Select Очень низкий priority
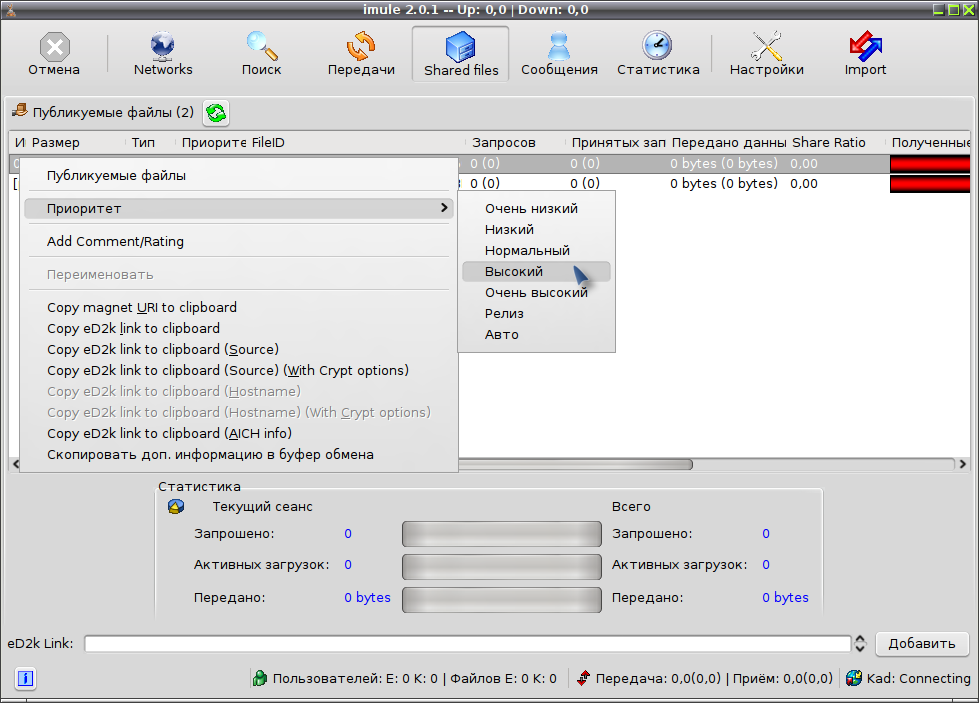 pyautogui.click(x=536, y=209)
